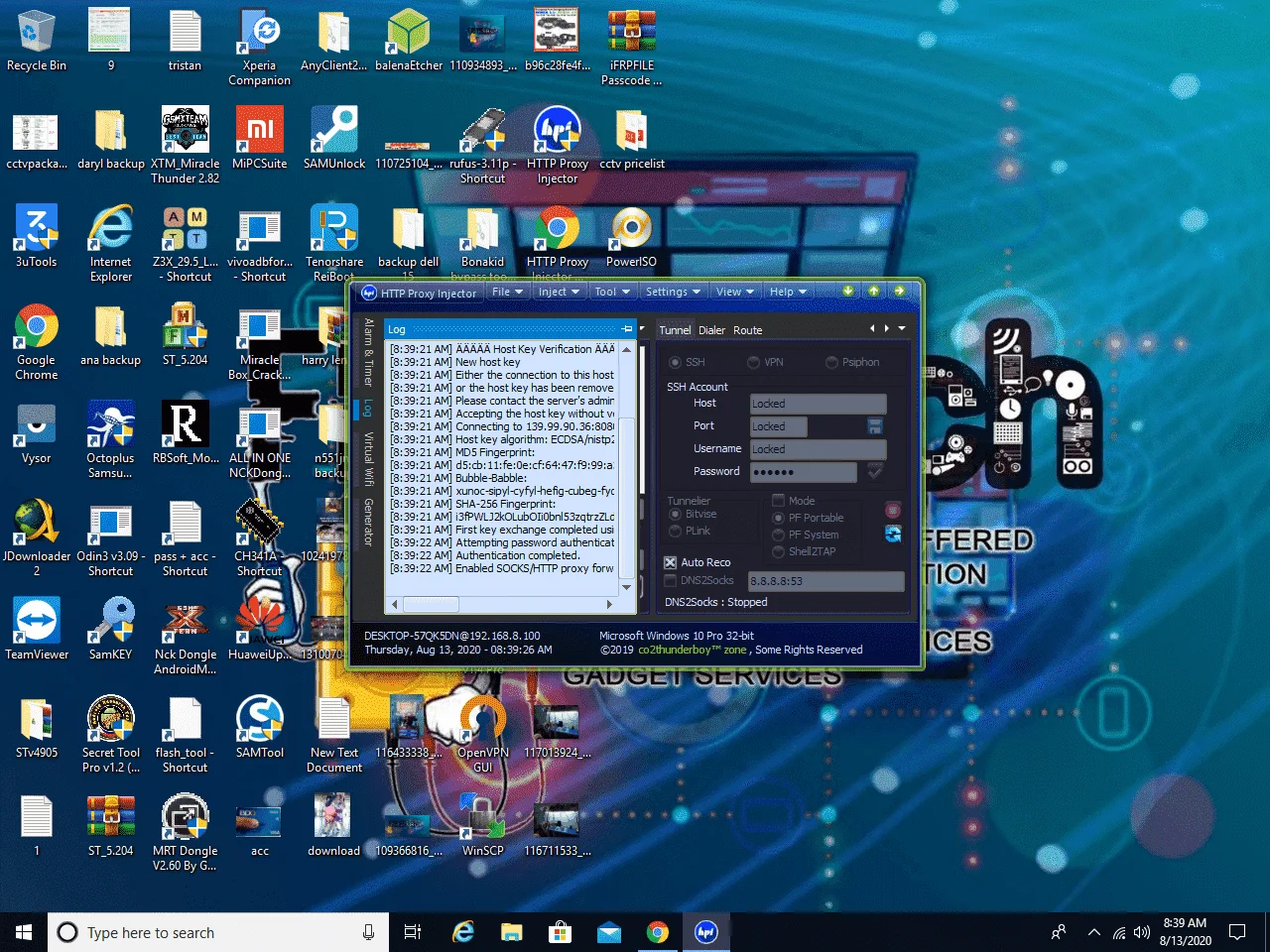Open the Tool dropdown menu
Image resolution: width=1270 pixels, height=952 pixels.
pos(612,292)
